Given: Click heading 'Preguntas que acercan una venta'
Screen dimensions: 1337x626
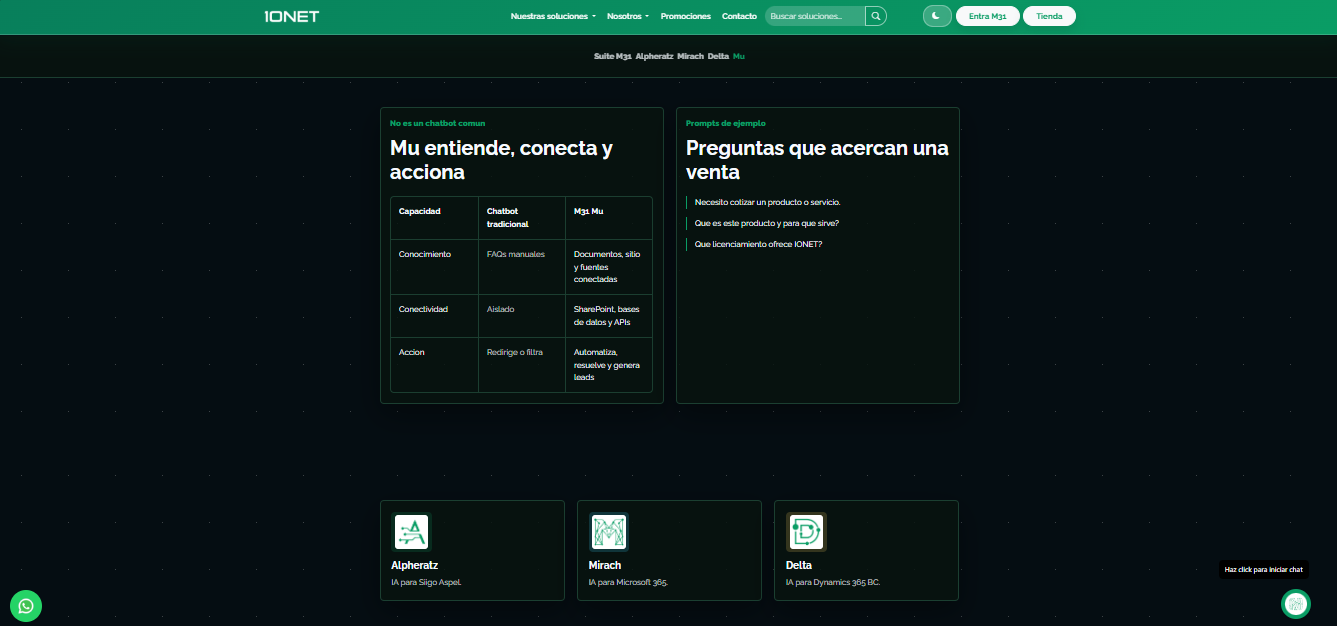Looking at the screenshot, I should pos(817,160).
